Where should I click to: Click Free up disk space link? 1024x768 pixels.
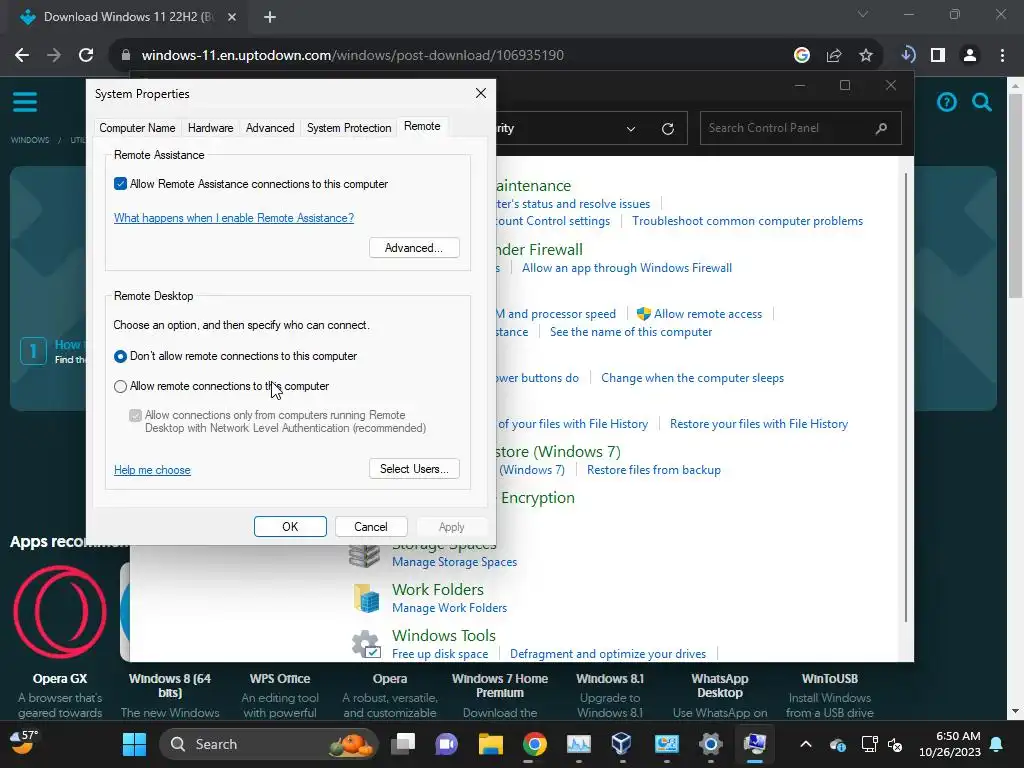[440, 654]
